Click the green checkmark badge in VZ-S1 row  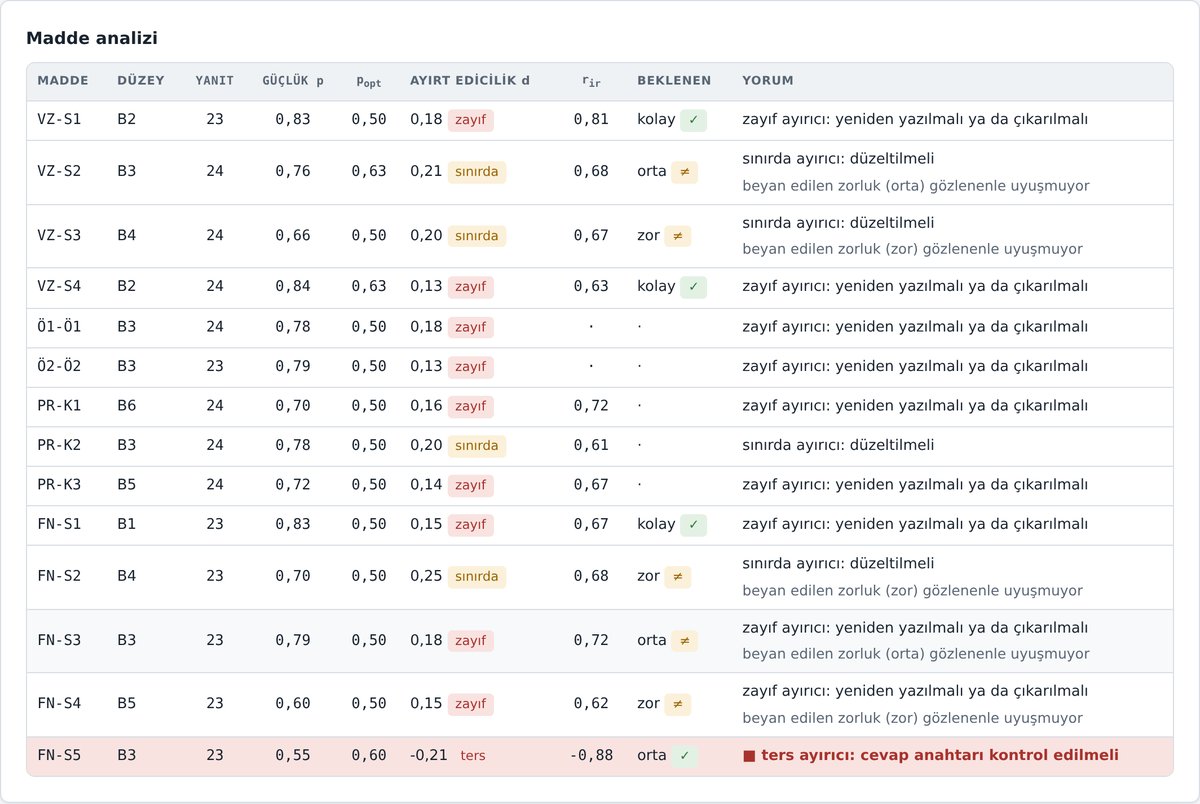pyautogui.click(x=693, y=120)
